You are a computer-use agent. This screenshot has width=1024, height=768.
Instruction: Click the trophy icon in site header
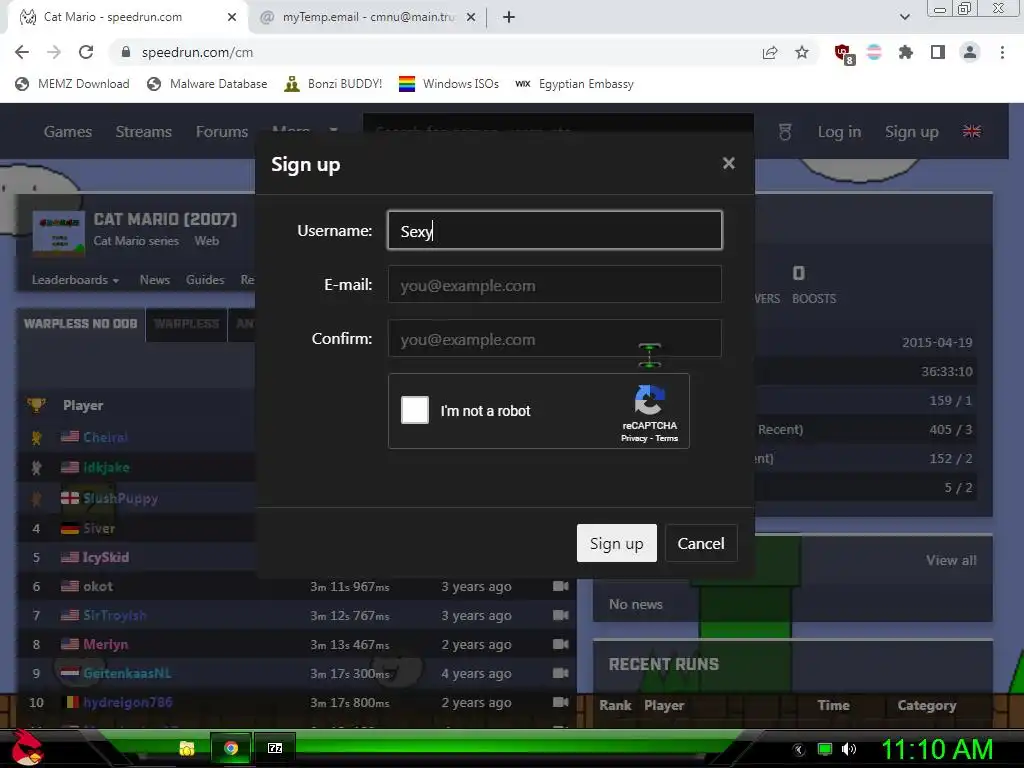click(785, 132)
